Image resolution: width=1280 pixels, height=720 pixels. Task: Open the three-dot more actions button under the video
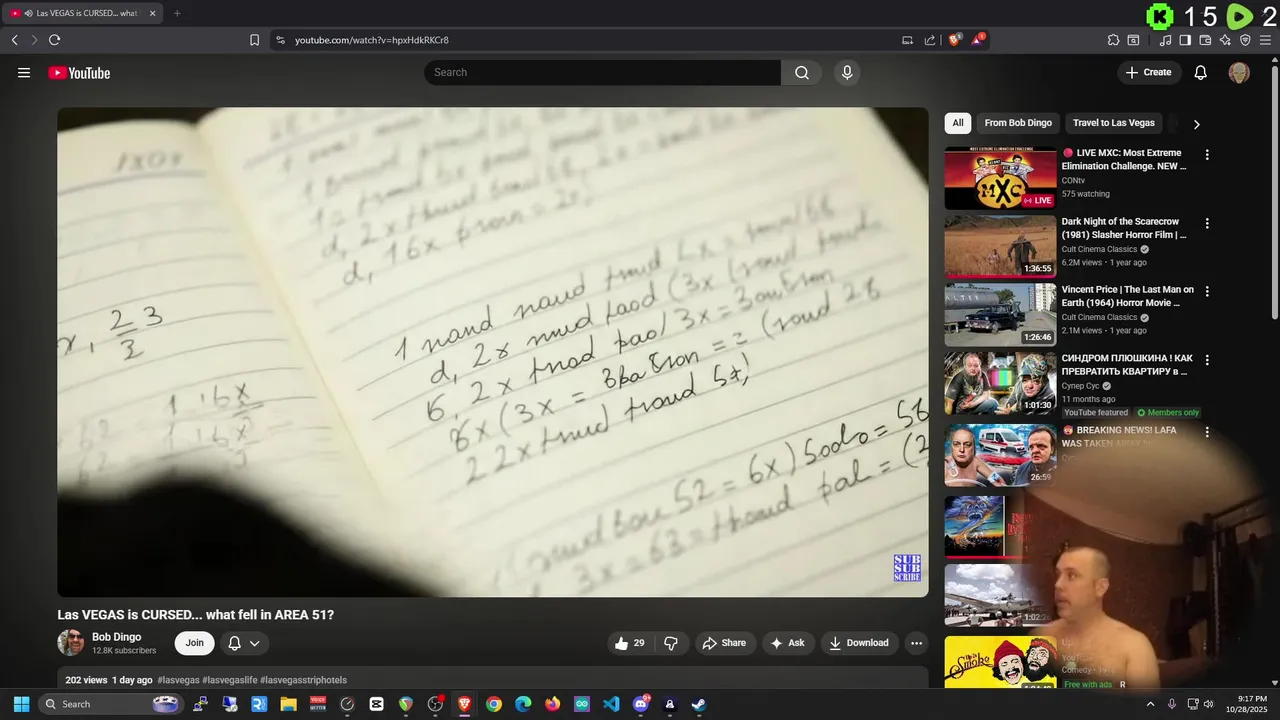click(x=916, y=643)
